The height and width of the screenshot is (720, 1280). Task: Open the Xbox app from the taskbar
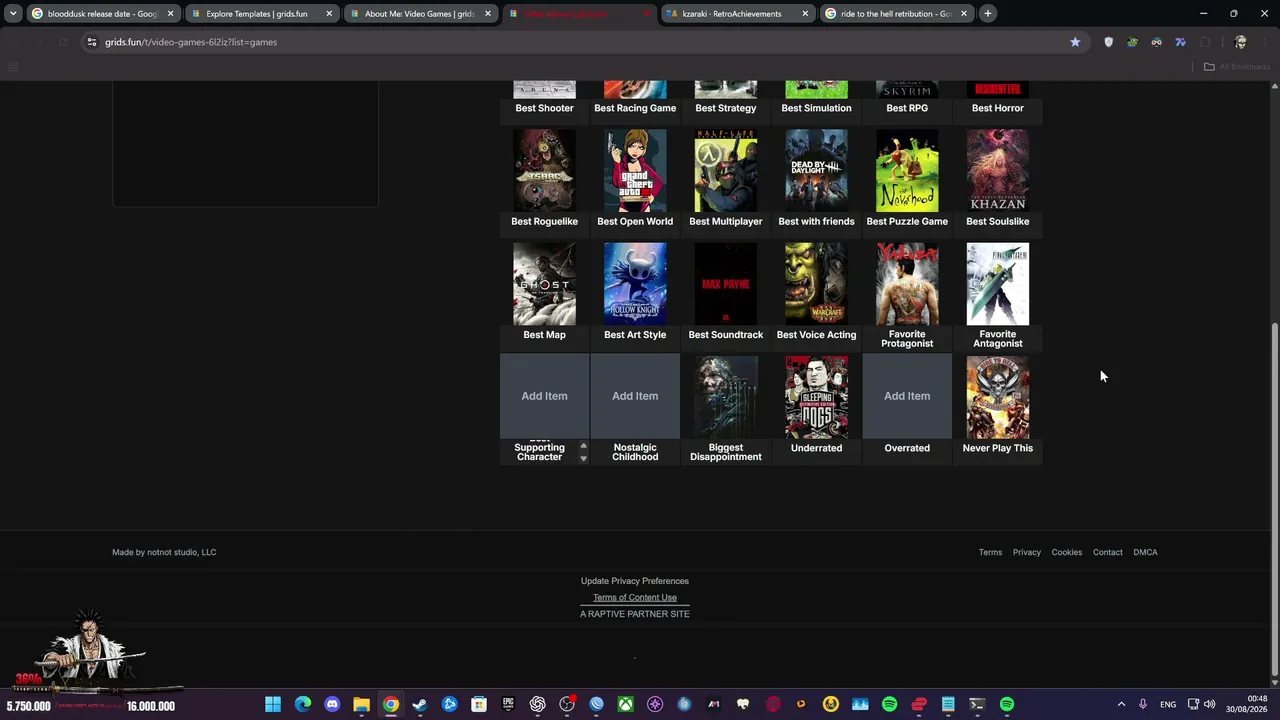coord(625,705)
